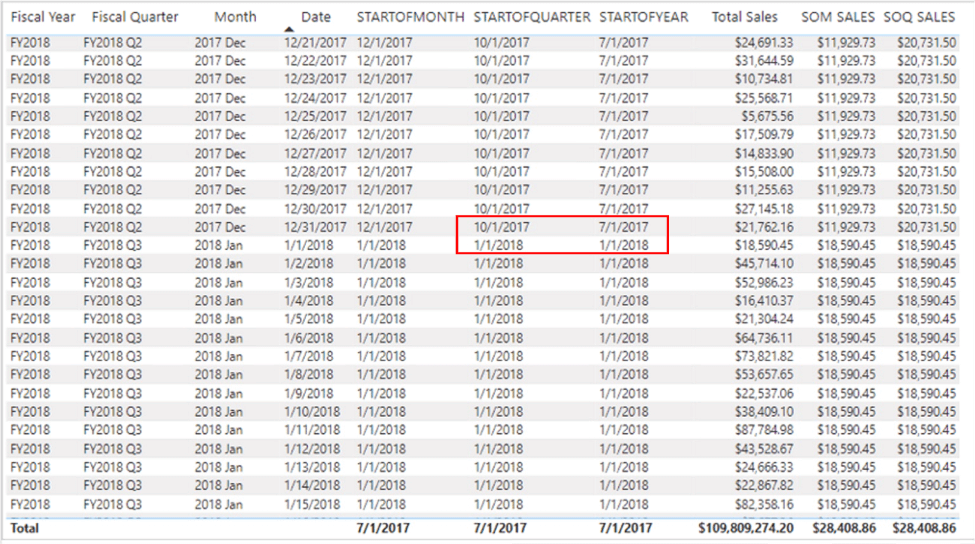Click the Fiscal Quarter cell in the 1/9/2018 row
Screen dimensions: 975x544
pos(113,393)
